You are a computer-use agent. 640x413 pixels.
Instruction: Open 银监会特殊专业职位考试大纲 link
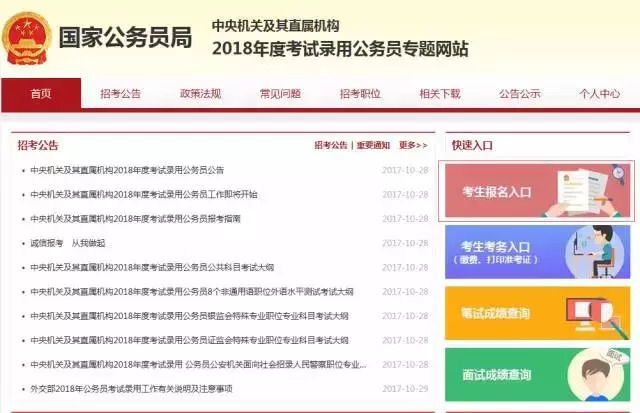point(189,316)
